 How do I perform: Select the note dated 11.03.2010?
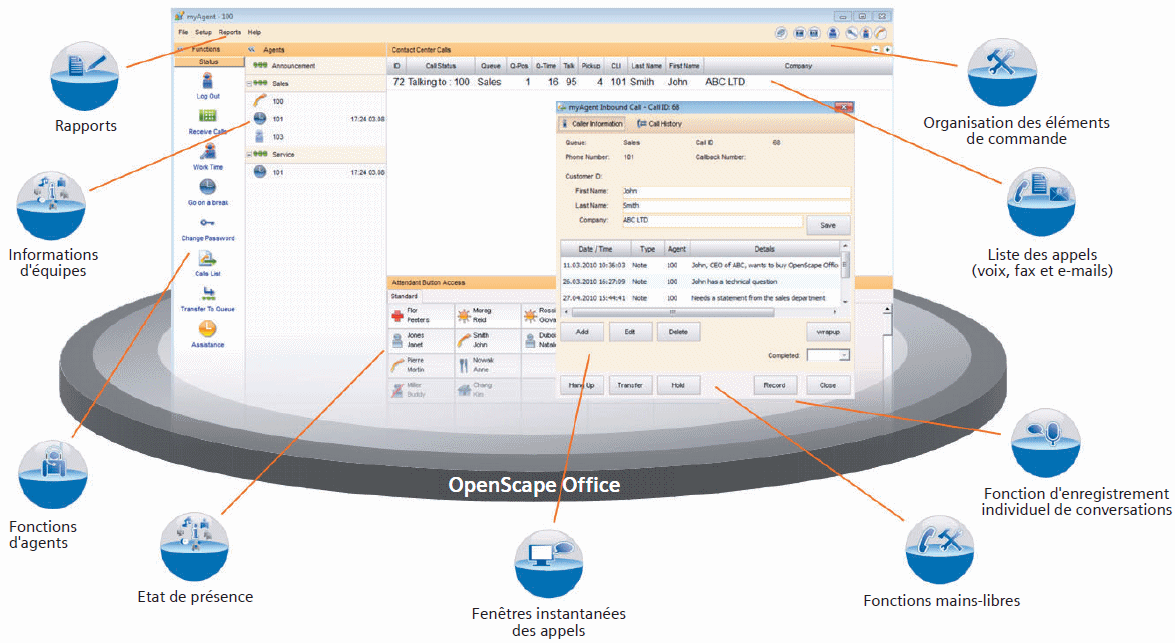coord(701,265)
